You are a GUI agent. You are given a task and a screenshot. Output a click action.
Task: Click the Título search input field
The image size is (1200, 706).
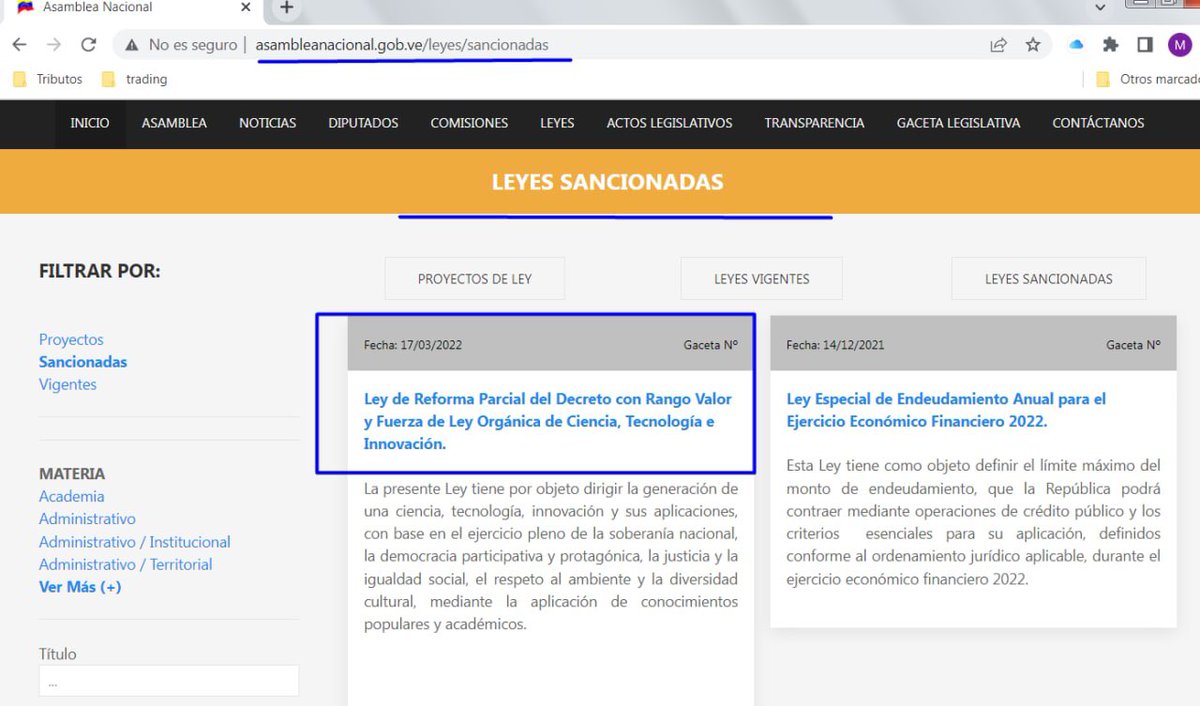pyautogui.click(x=169, y=681)
